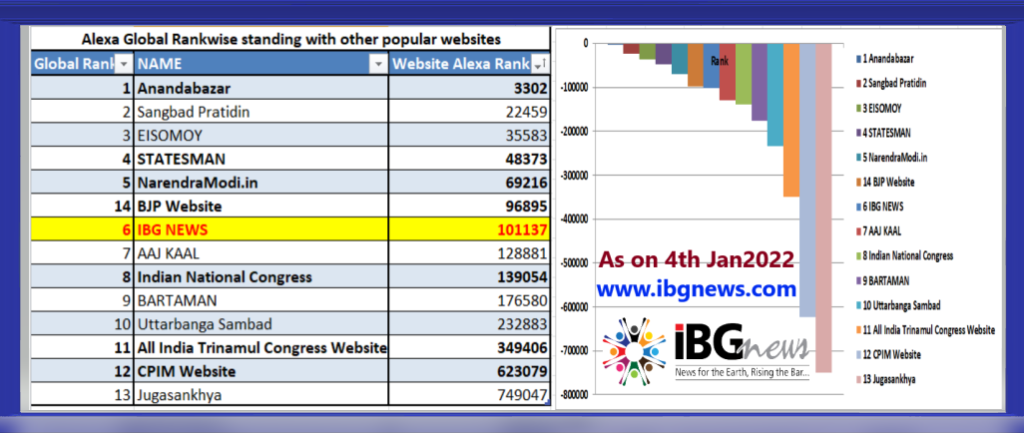Click the 'As on 4th Jan2022' caption

coord(696,259)
